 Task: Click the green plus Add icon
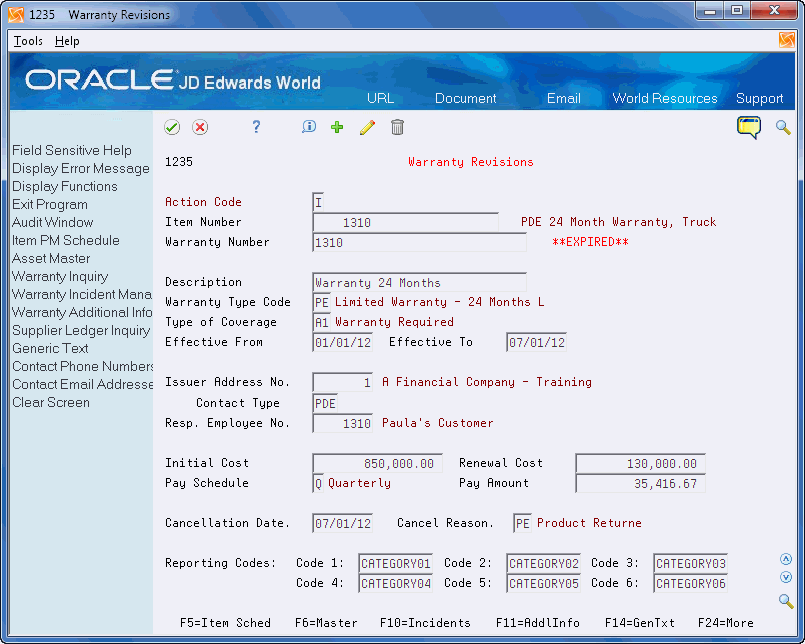(x=337, y=127)
